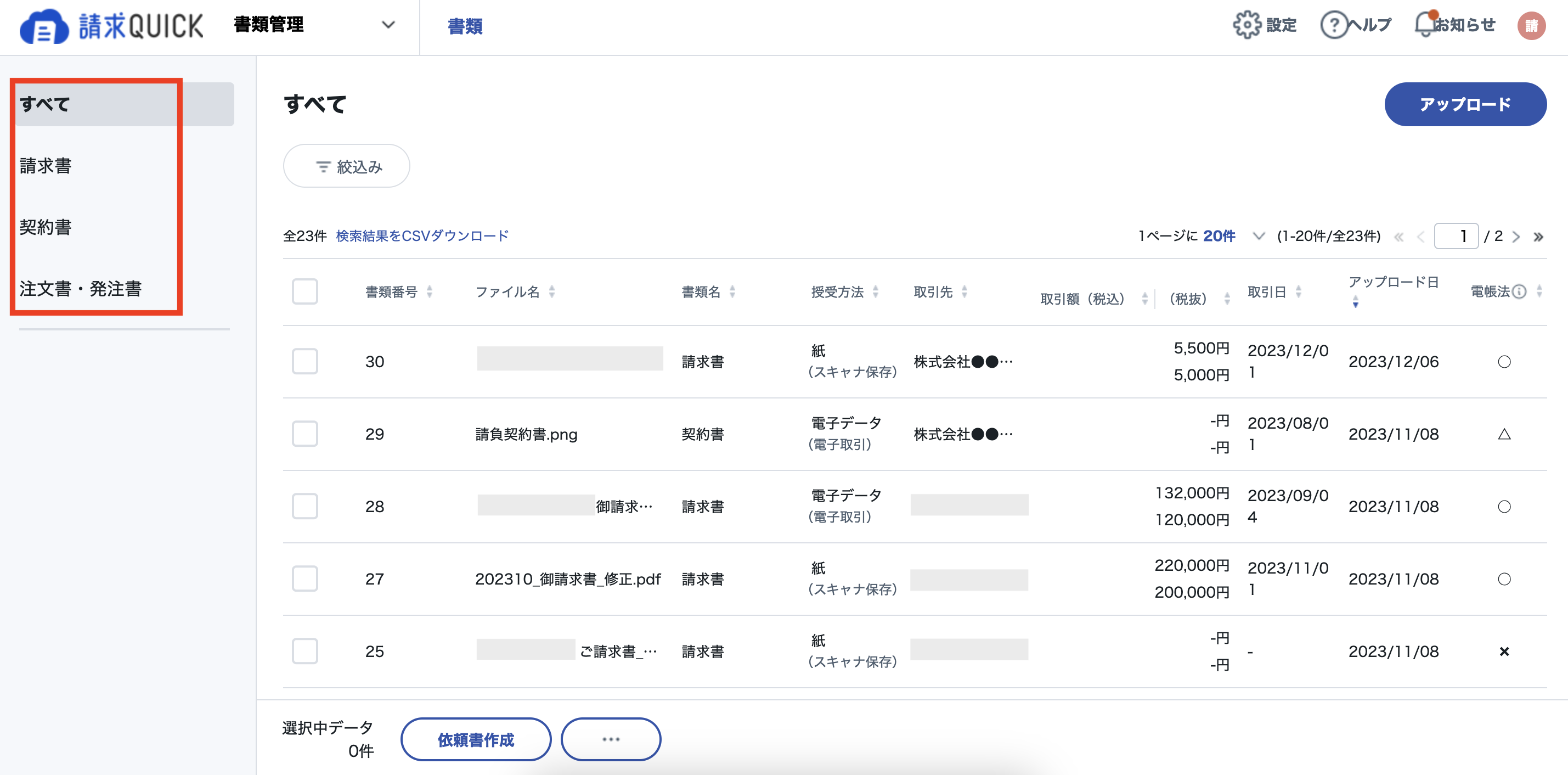1568x775 pixels.
Task: Open help via the question mark icon
Action: tap(1334, 25)
